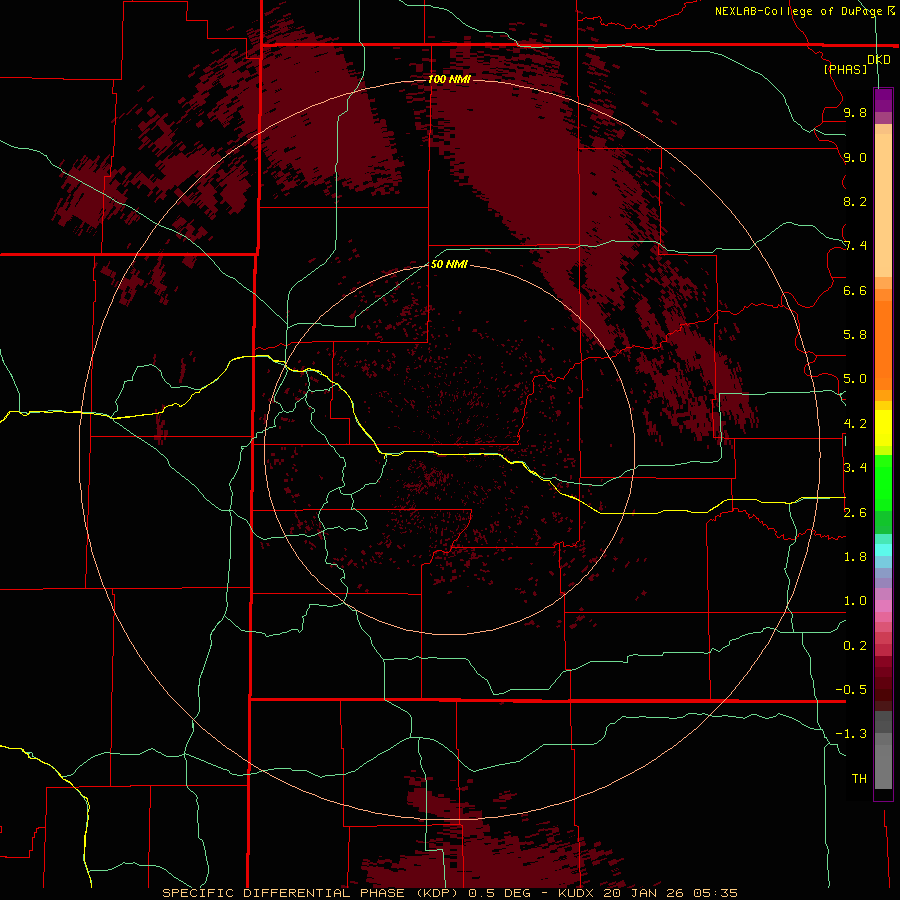
Task: Click the bright green segment of the color bar
Action: tap(883, 482)
